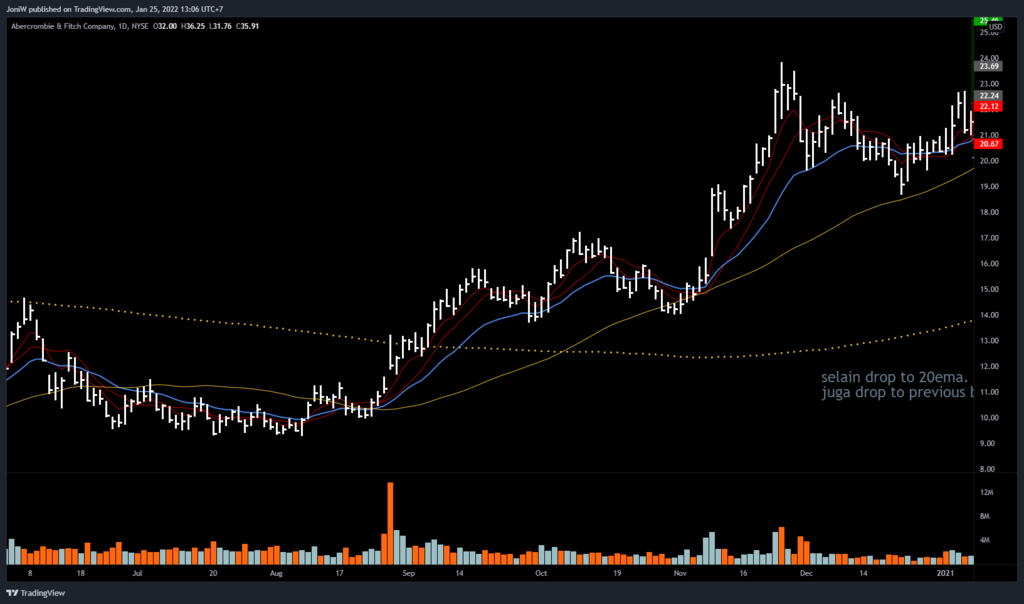Click the TradingView logo in the footer

point(41,592)
